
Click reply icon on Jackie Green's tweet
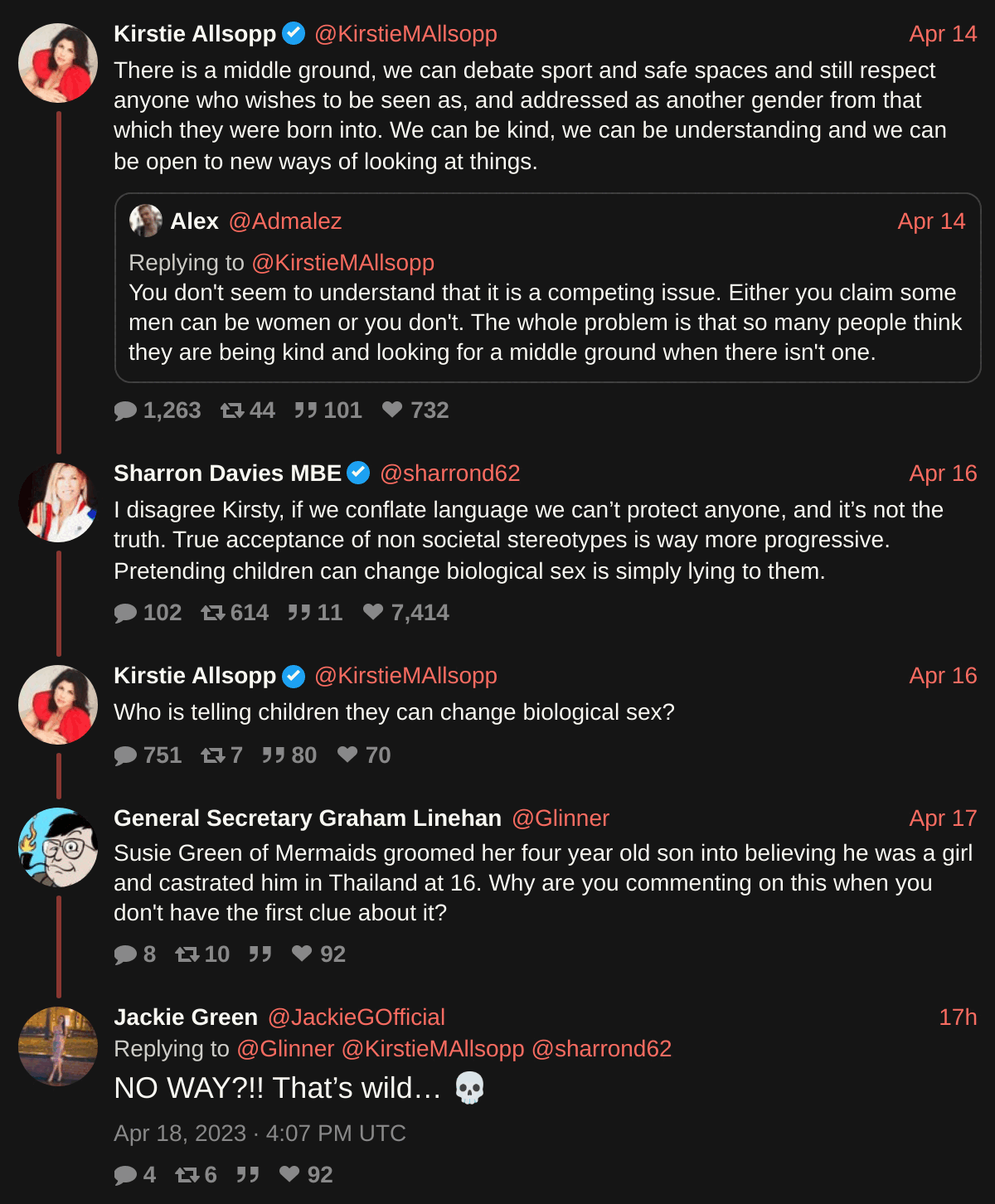click(x=125, y=1175)
